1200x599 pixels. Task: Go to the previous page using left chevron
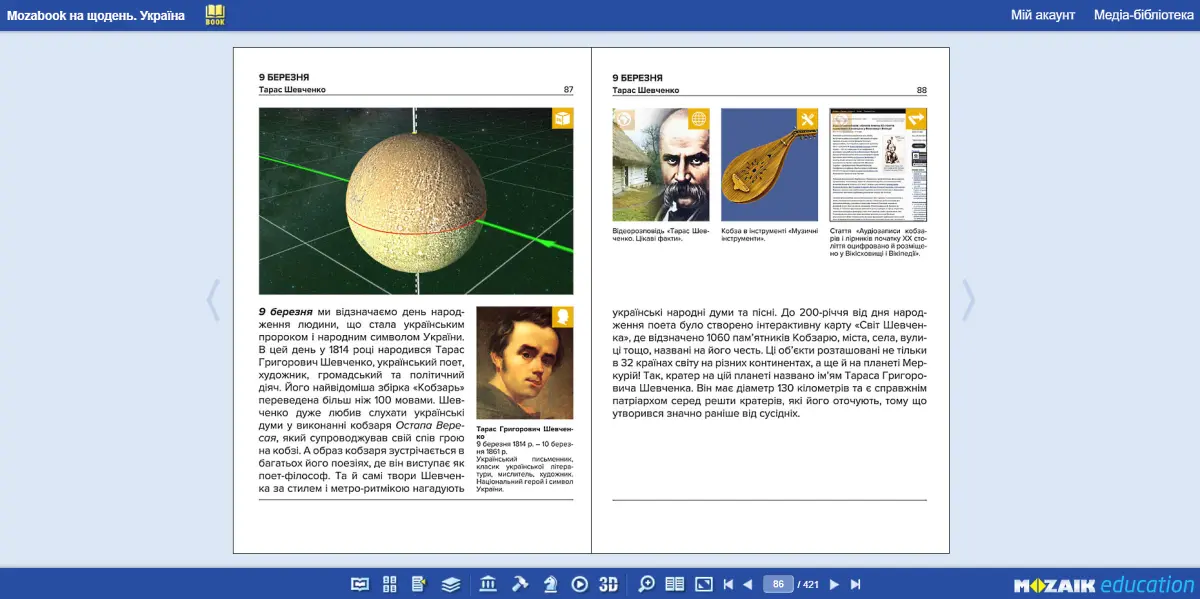[213, 300]
